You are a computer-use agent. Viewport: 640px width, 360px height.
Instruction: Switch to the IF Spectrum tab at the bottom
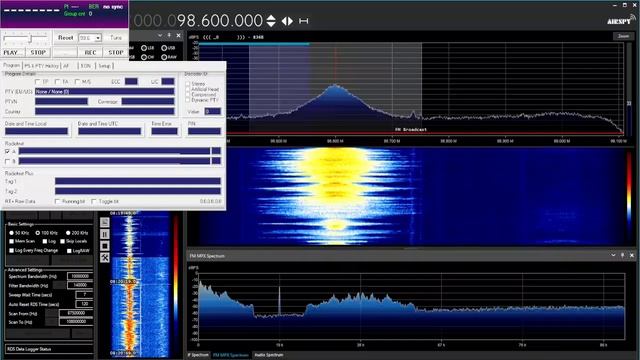(x=198, y=355)
